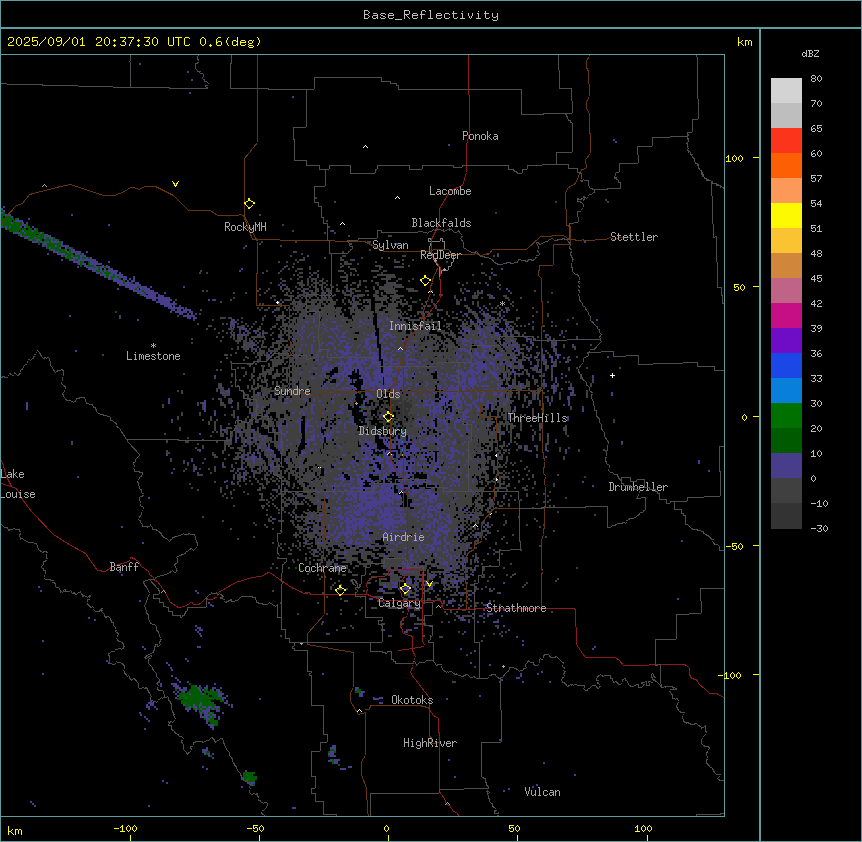
Task: Click the Stettler city label
Action: click(x=634, y=237)
